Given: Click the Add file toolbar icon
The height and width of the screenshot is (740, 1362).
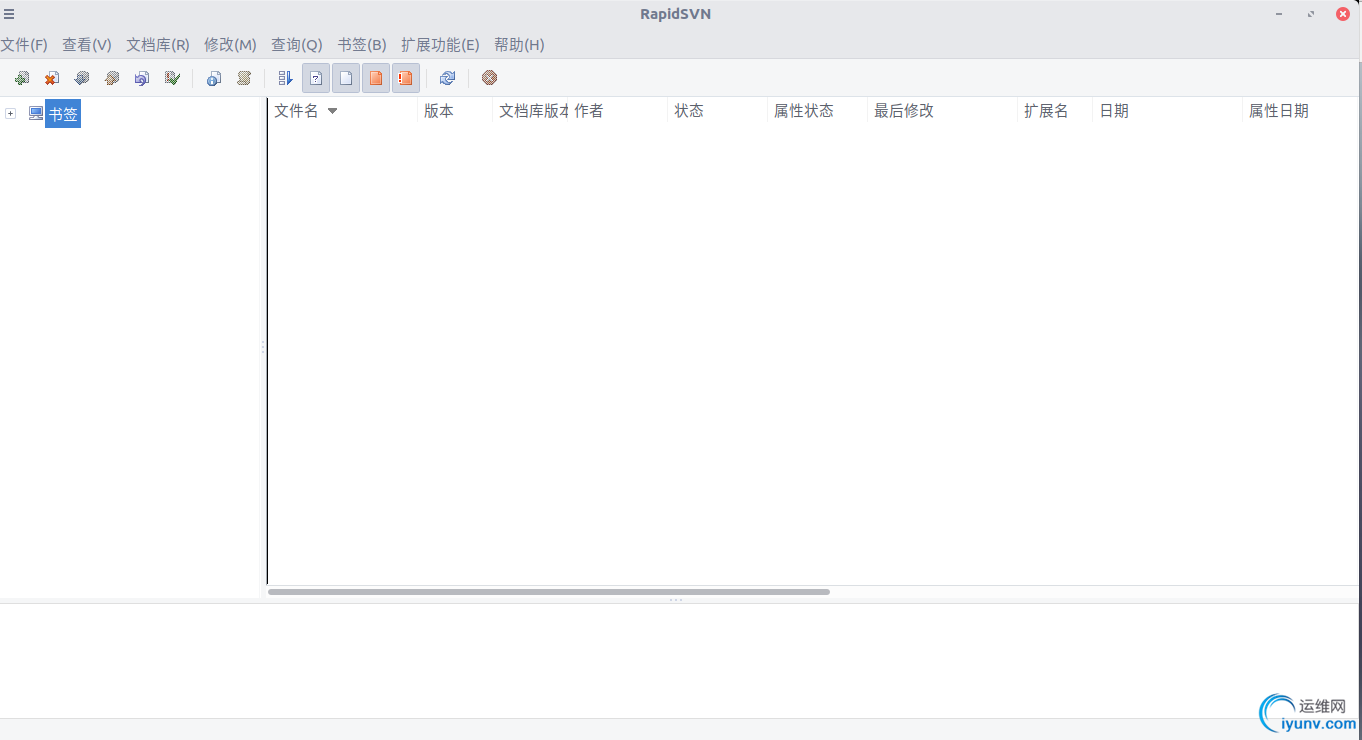Looking at the screenshot, I should (21, 78).
